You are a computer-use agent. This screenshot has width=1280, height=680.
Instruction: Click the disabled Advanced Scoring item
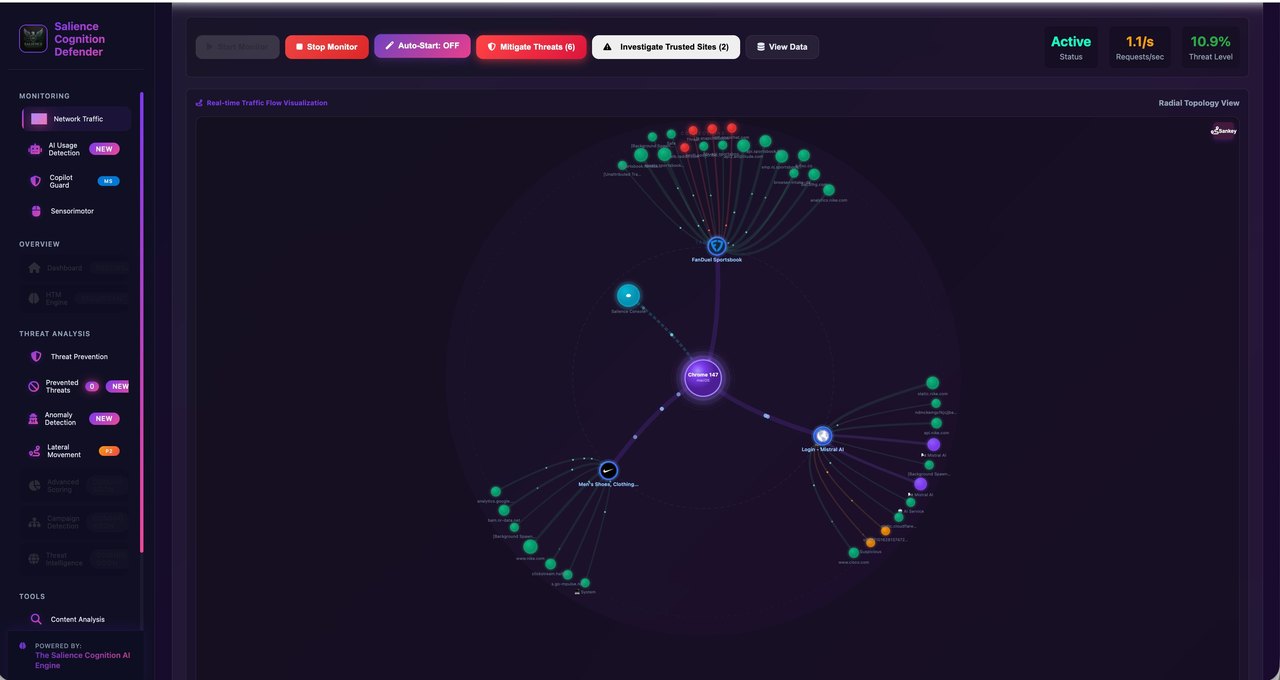(76, 485)
